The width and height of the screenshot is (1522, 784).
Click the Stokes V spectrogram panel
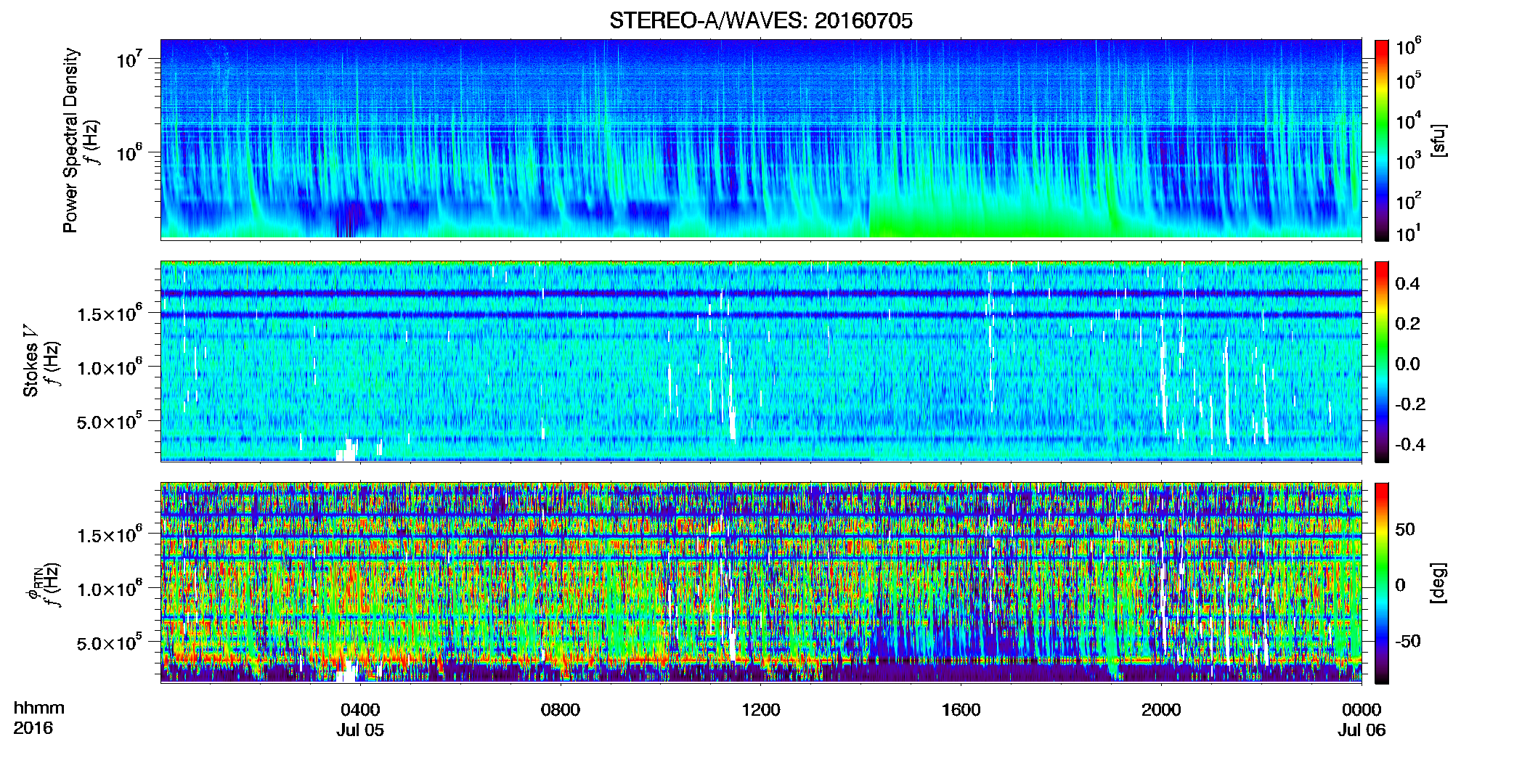click(x=761, y=361)
